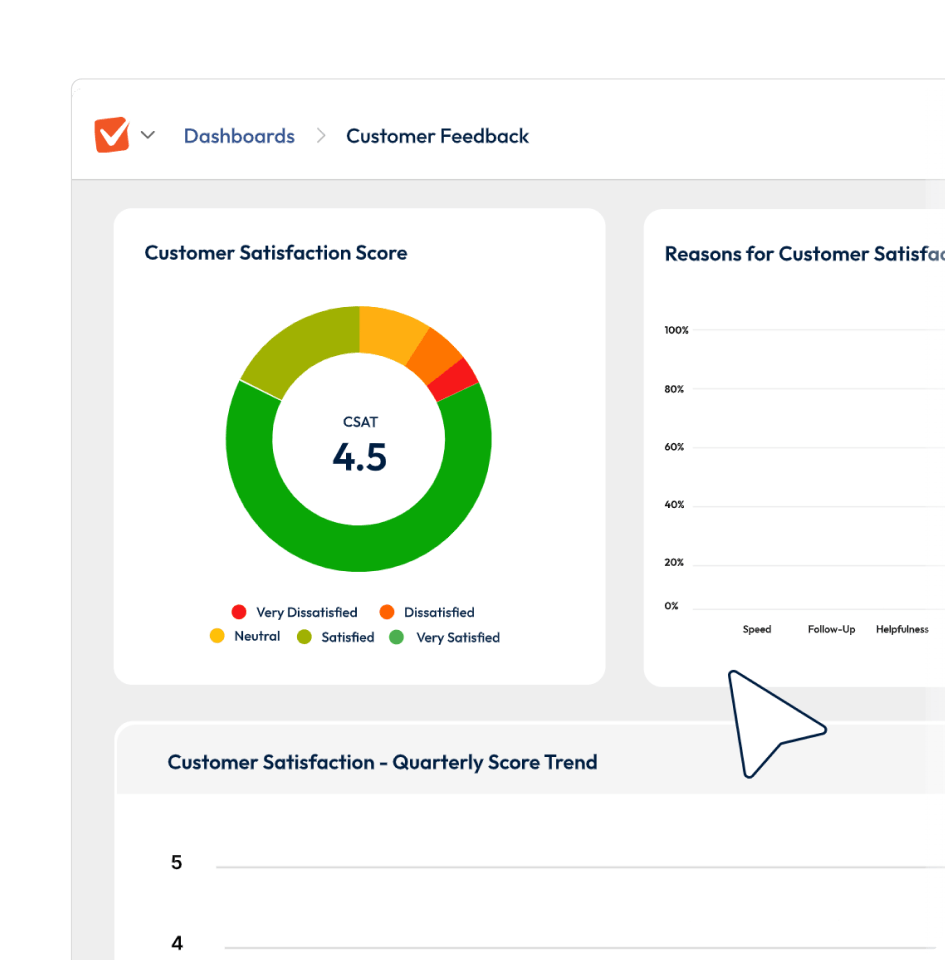Click the large green Very Satisfied donut segment
Viewport: 945px width, 960px height.
pos(359,549)
